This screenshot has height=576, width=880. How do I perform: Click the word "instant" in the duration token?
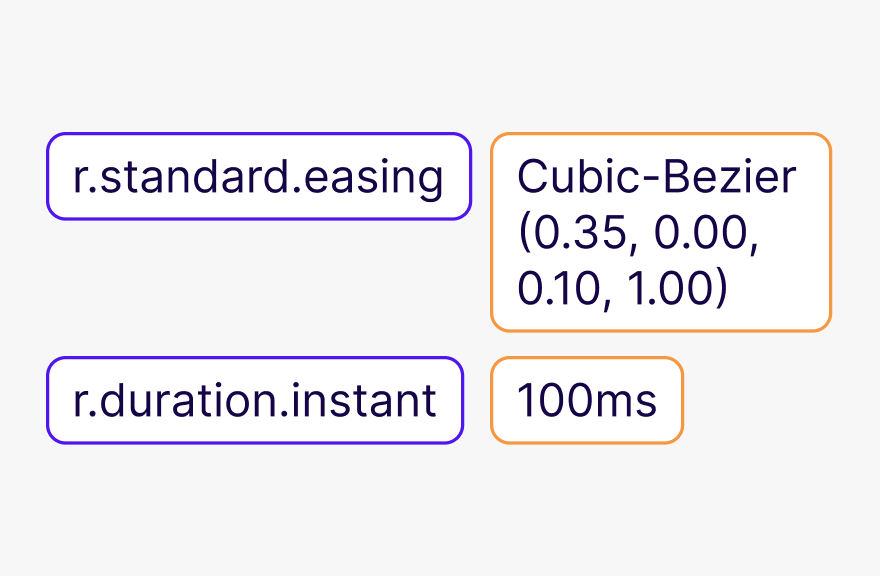(377, 400)
